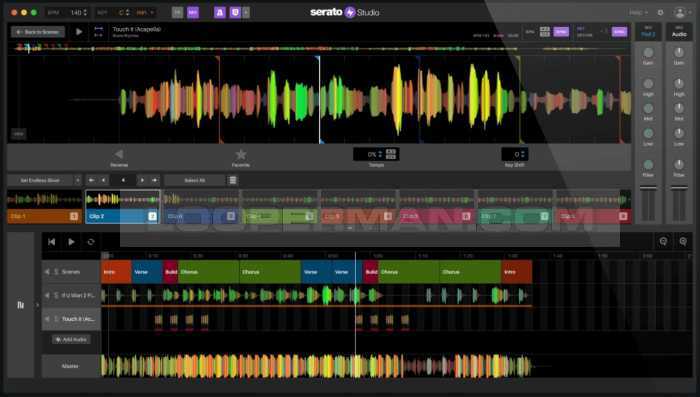Mute the Scenes track speaker
Screen dimensions: 700x397
coord(47,272)
